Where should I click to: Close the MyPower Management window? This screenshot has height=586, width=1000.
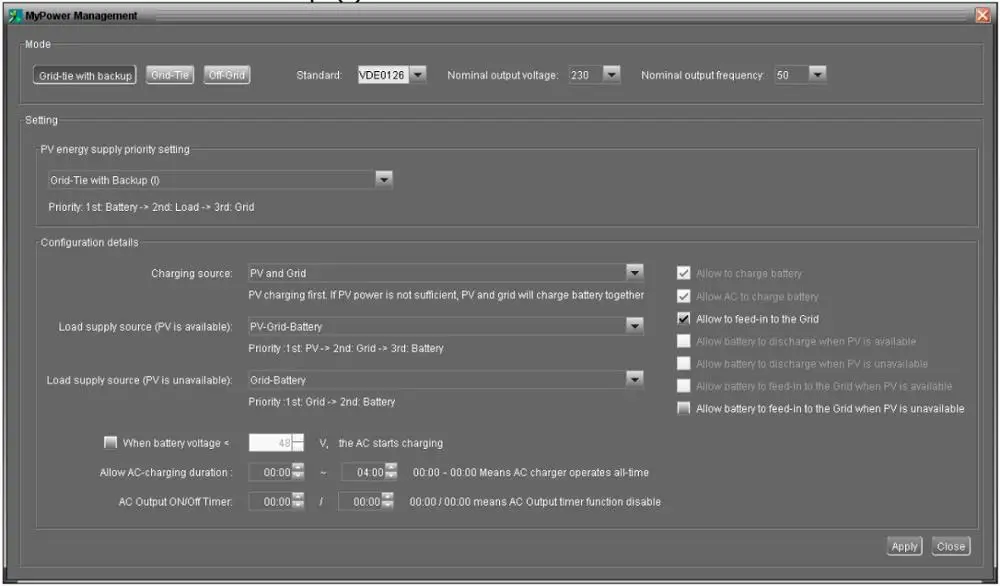click(982, 15)
